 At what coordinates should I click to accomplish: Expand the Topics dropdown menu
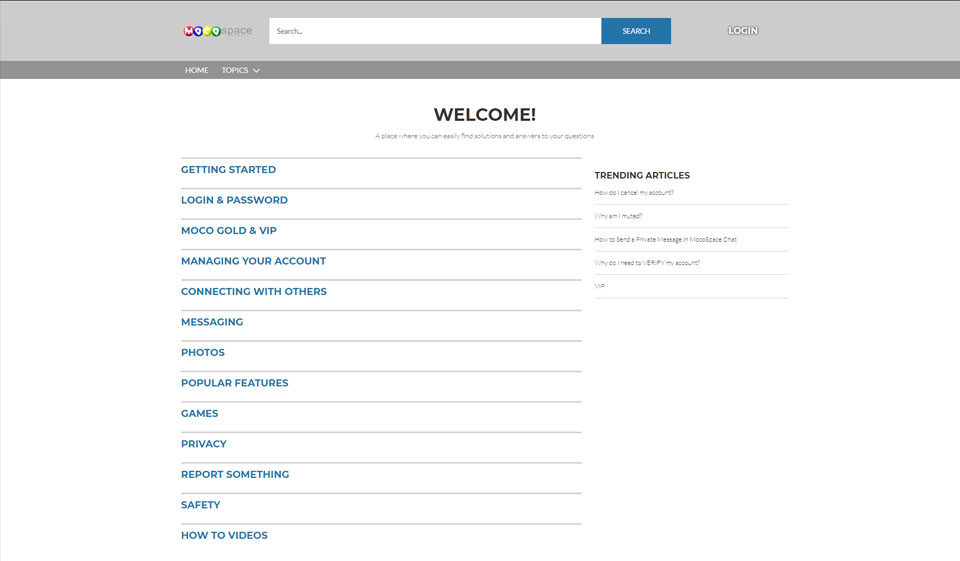click(240, 70)
